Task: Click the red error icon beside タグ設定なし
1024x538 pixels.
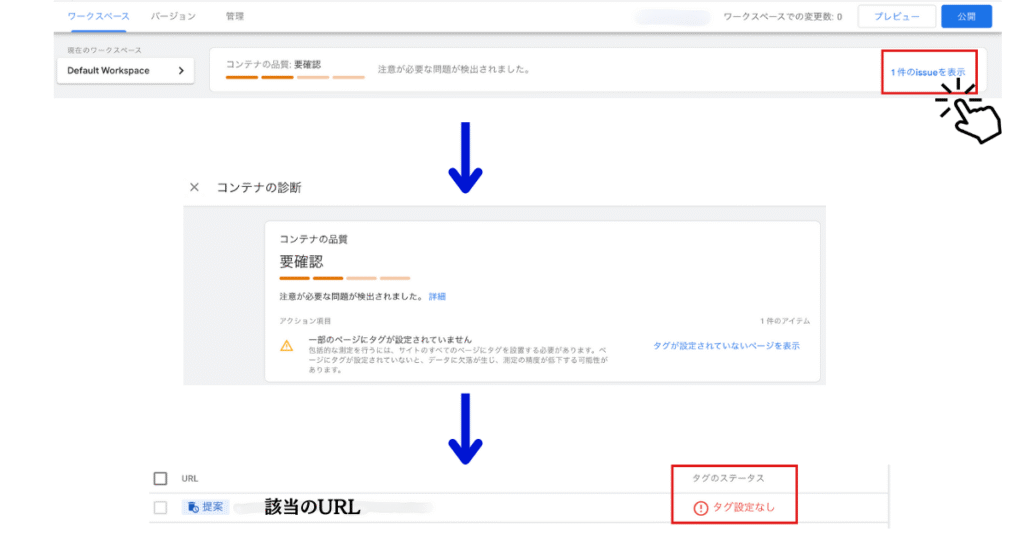Action: coord(700,508)
